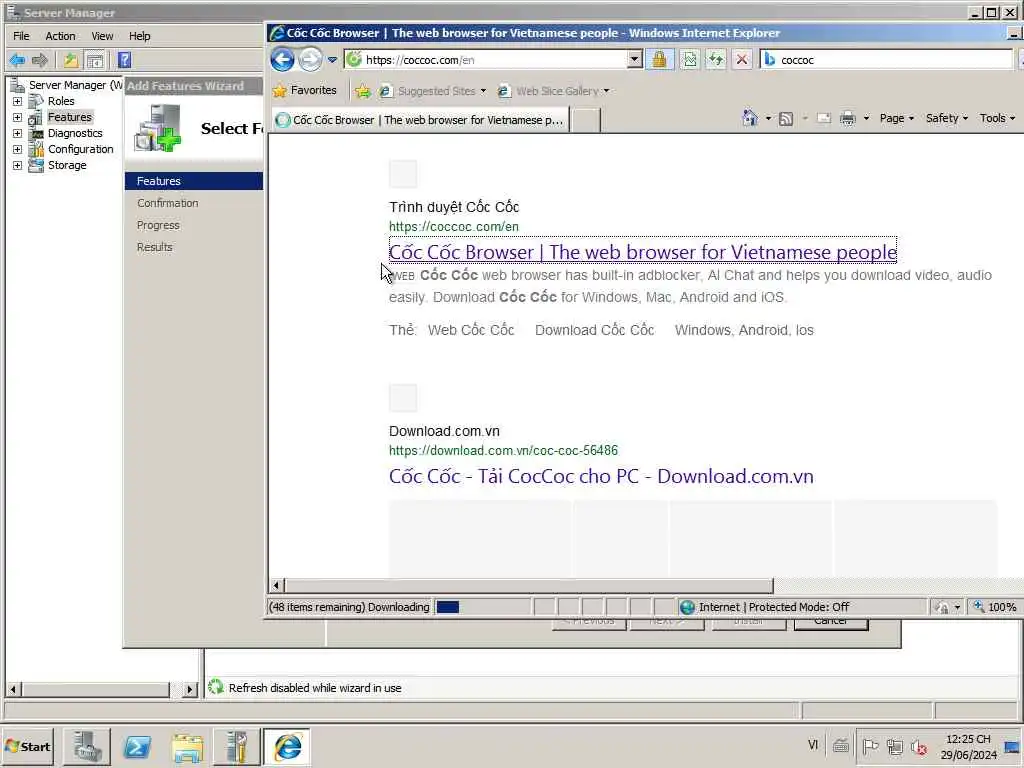
Task: Open Server Manager File menu
Action: 21,36
